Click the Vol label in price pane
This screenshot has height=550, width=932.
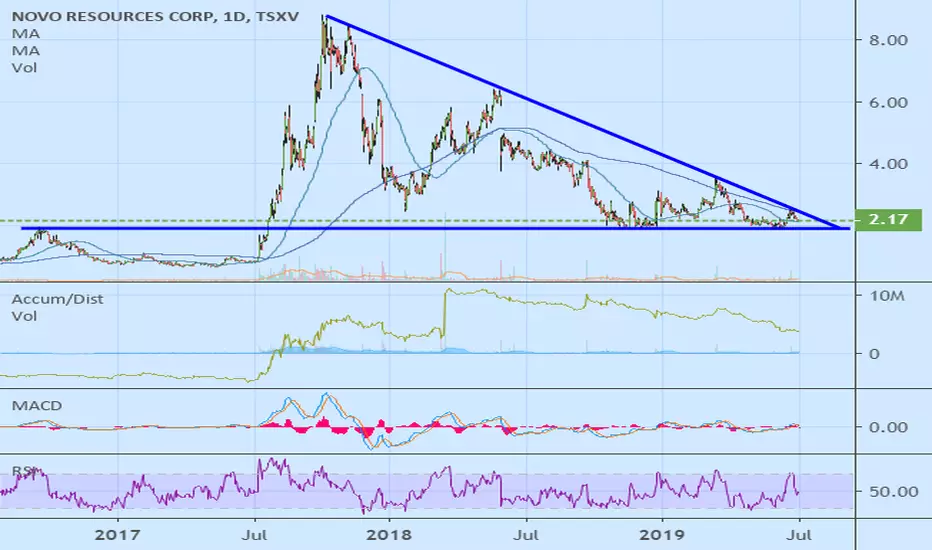pos(24,68)
